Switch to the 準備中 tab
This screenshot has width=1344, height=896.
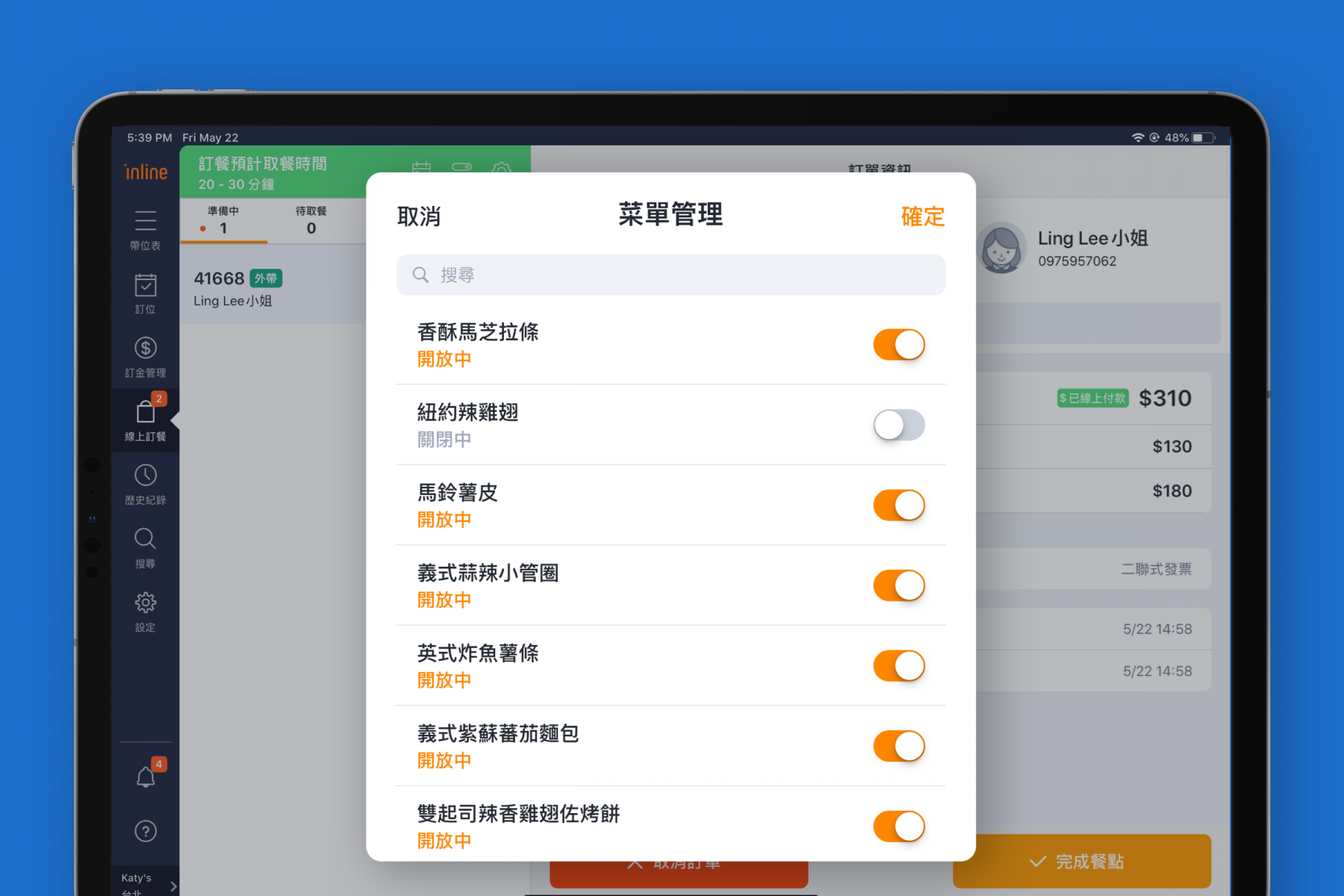pyautogui.click(x=223, y=220)
